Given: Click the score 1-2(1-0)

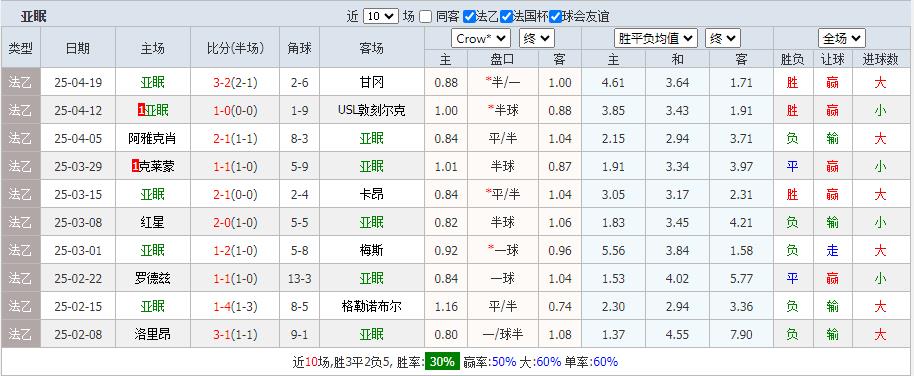Looking at the screenshot, I should (x=235, y=251).
